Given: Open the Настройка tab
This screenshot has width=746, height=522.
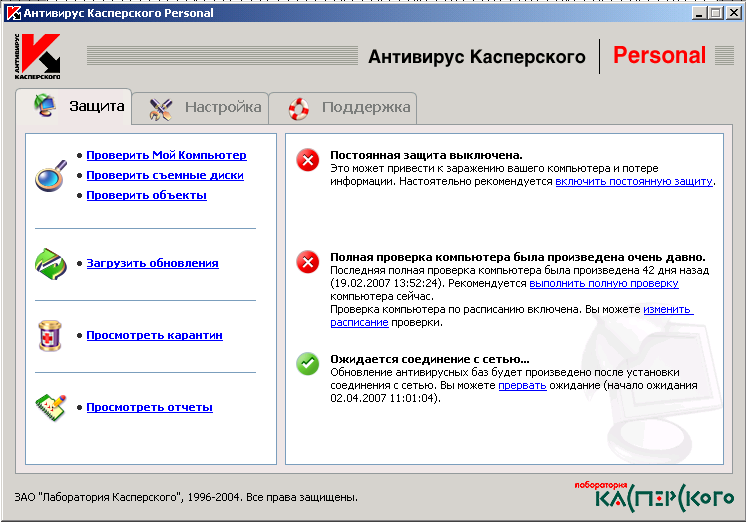Looking at the screenshot, I should [x=200, y=108].
